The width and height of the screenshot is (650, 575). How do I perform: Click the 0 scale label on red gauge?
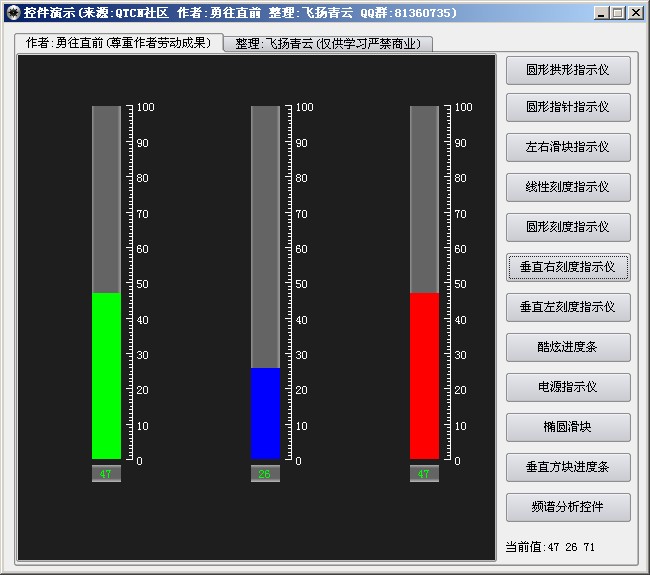[x=458, y=461]
